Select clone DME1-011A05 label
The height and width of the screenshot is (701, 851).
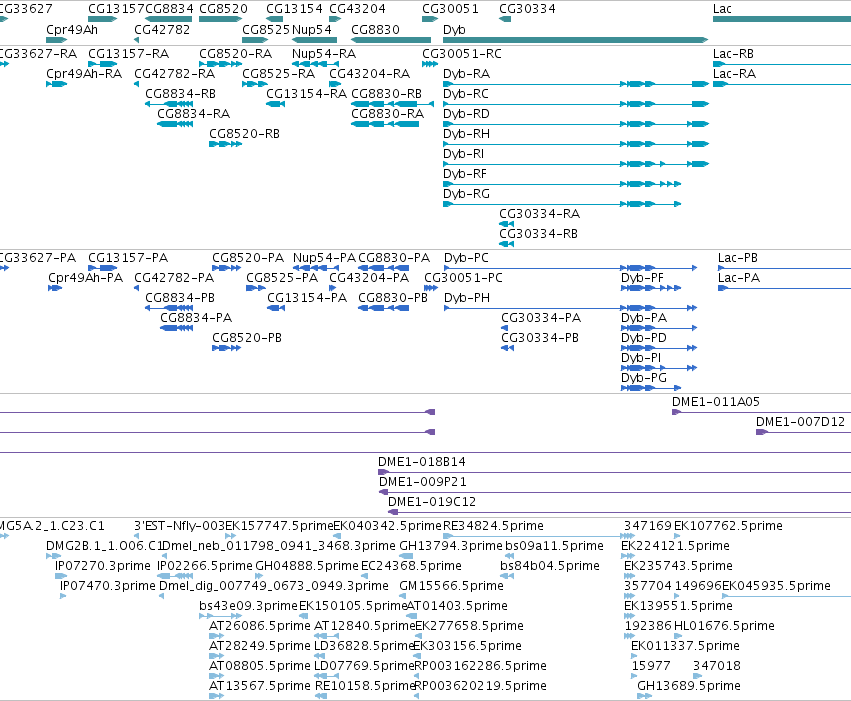pos(716,402)
